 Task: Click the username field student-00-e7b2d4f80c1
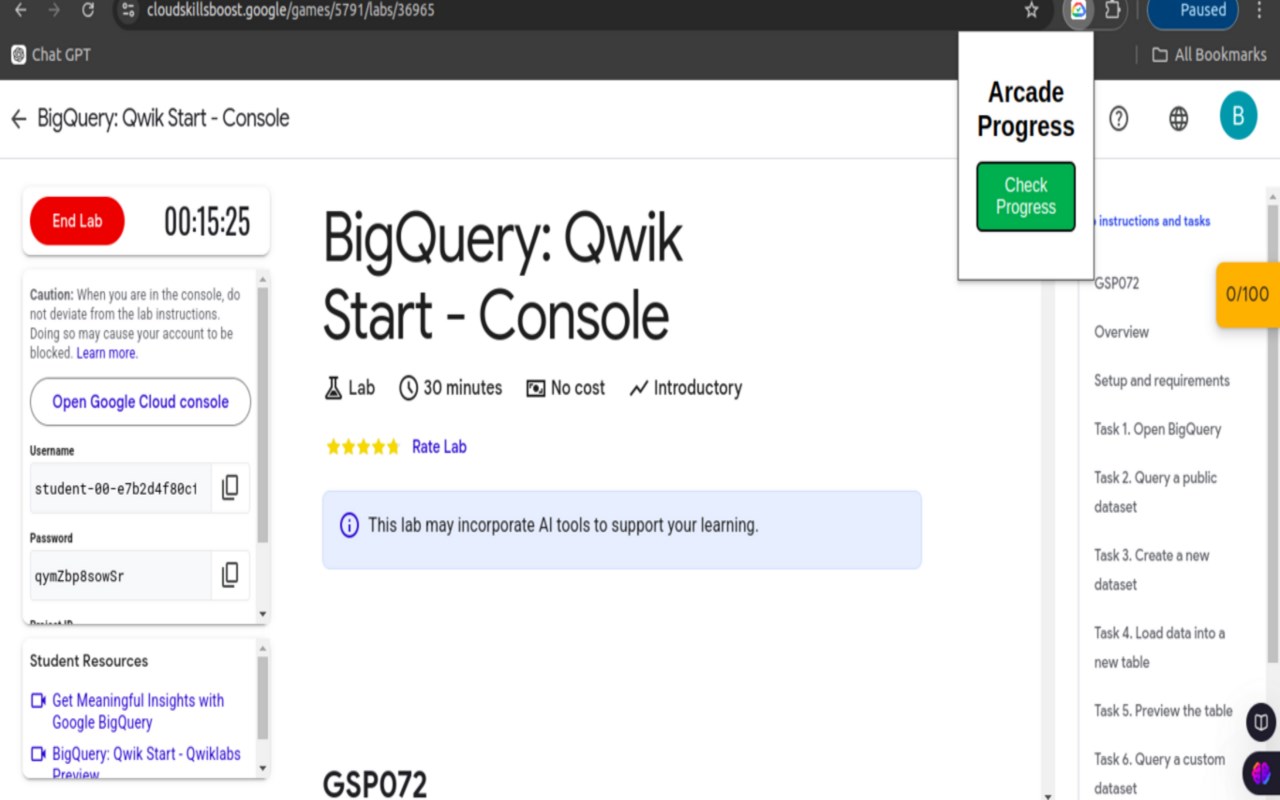120,488
